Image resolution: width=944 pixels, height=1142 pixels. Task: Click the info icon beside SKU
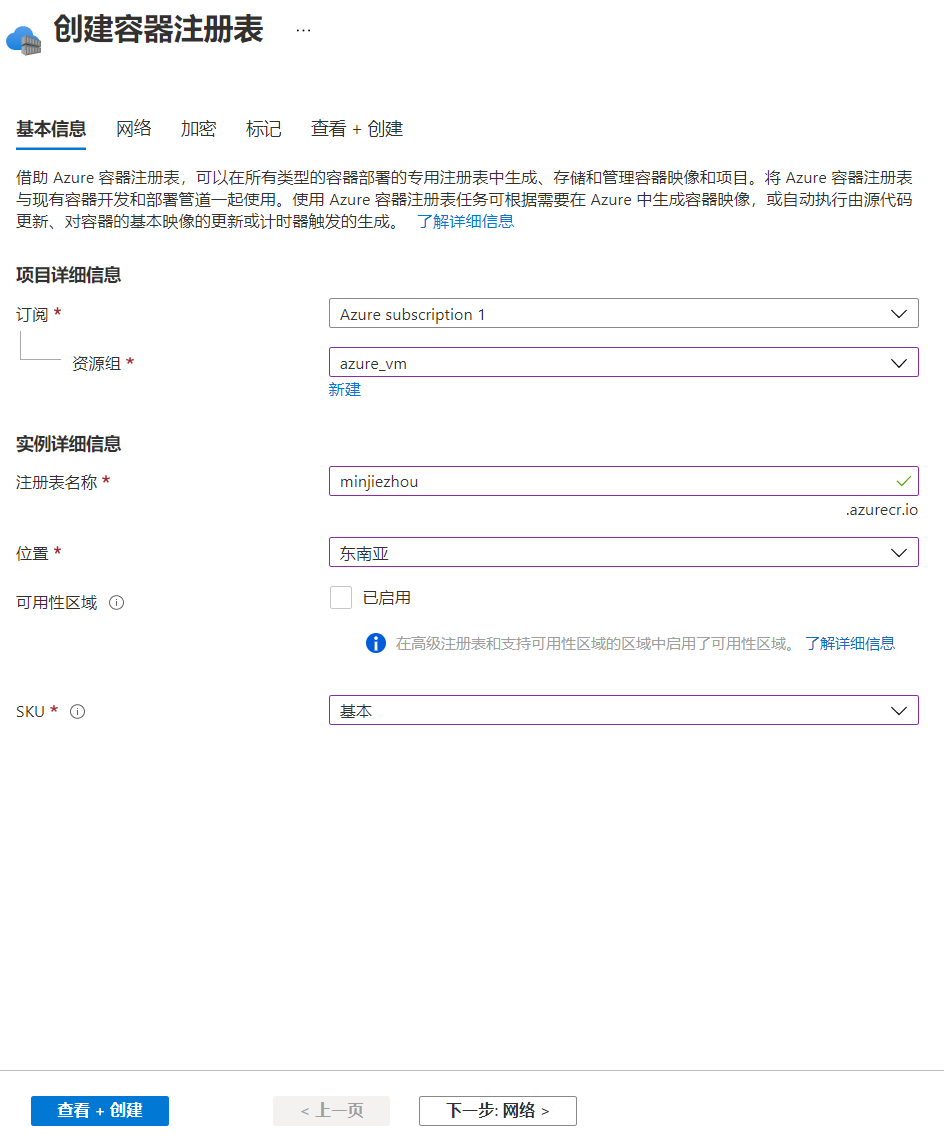(x=77, y=712)
